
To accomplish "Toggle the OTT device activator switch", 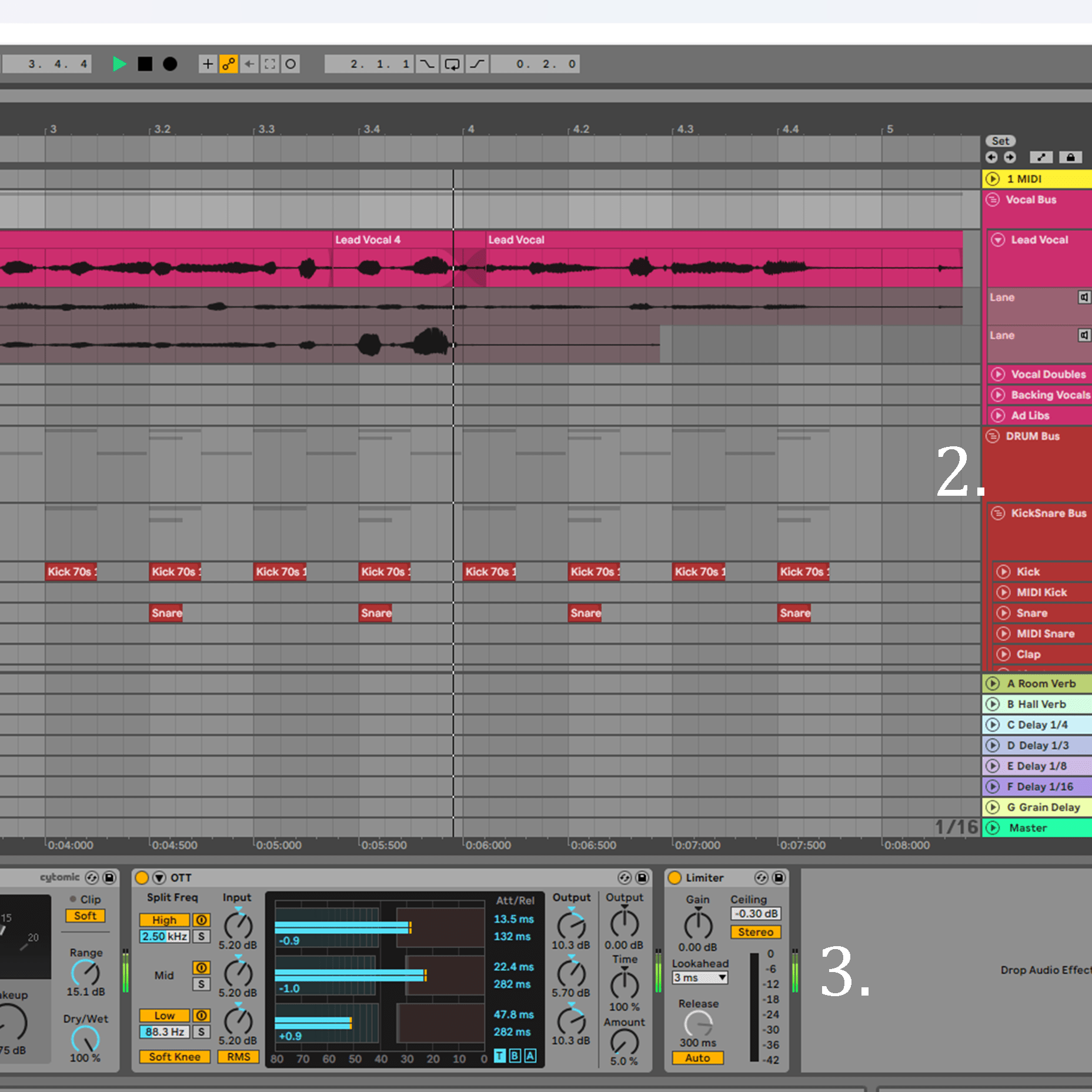I will [142, 877].
